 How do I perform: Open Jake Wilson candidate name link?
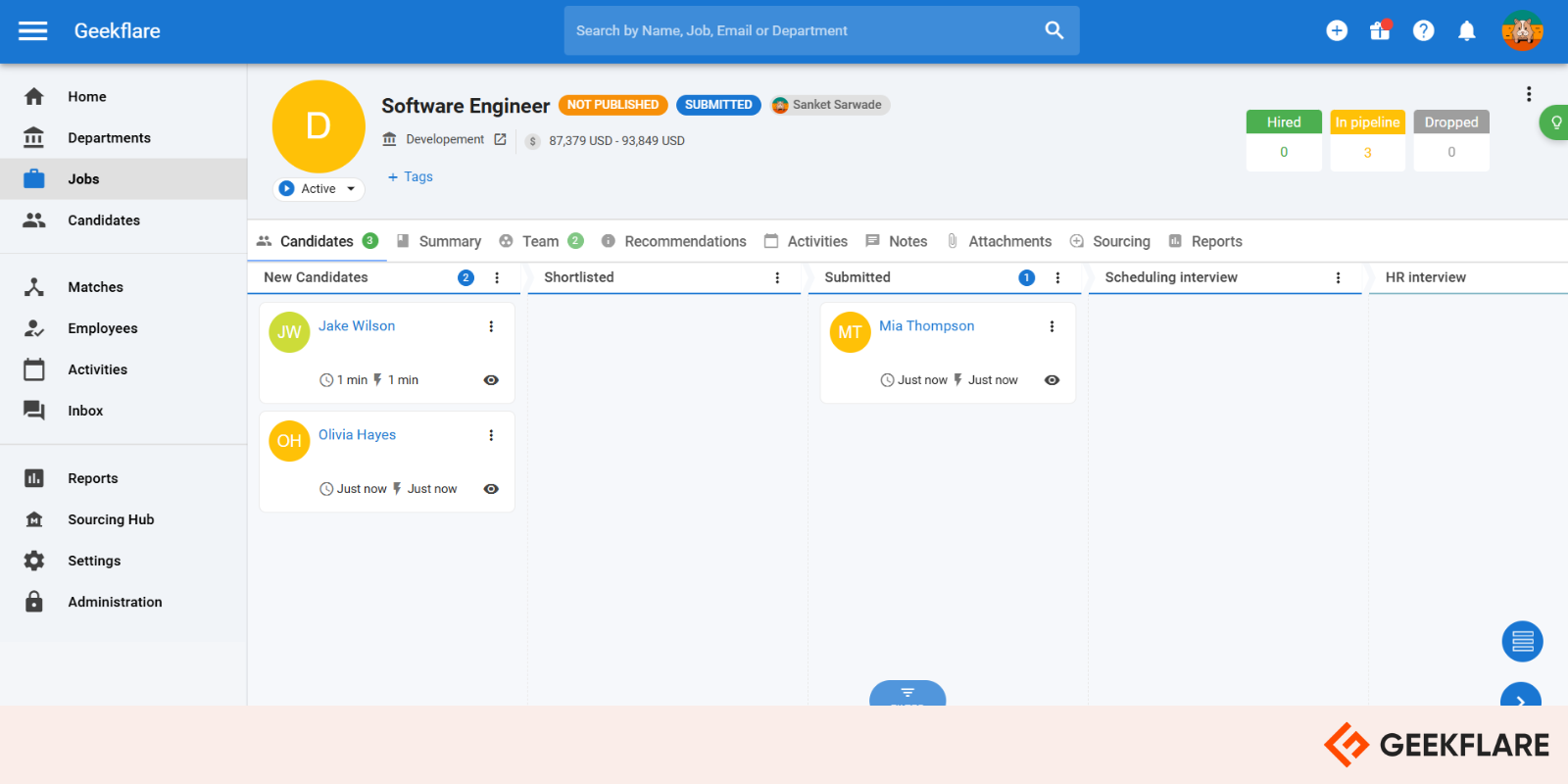click(357, 325)
